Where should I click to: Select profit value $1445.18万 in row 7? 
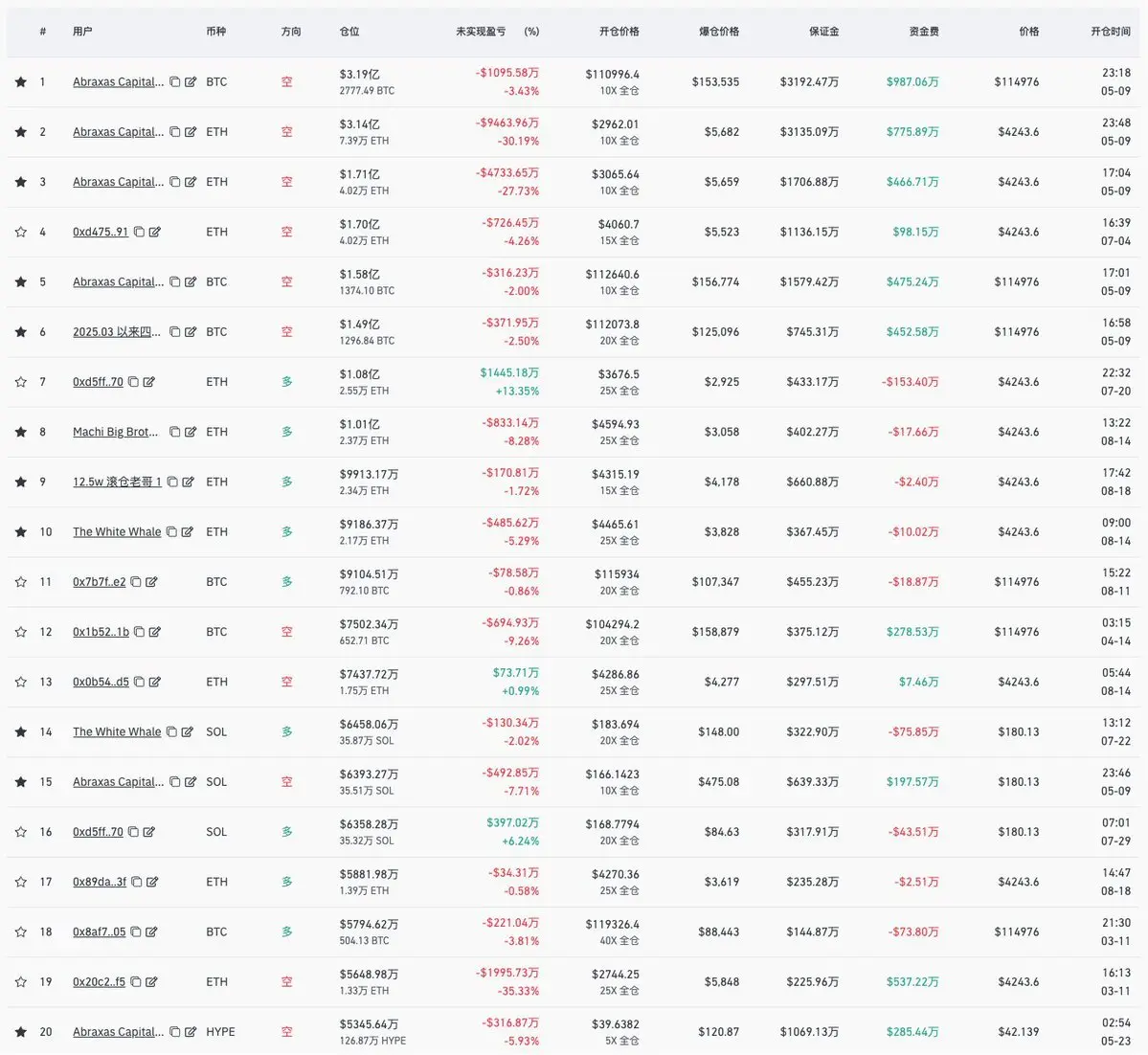pyautogui.click(x=509, y=372)
